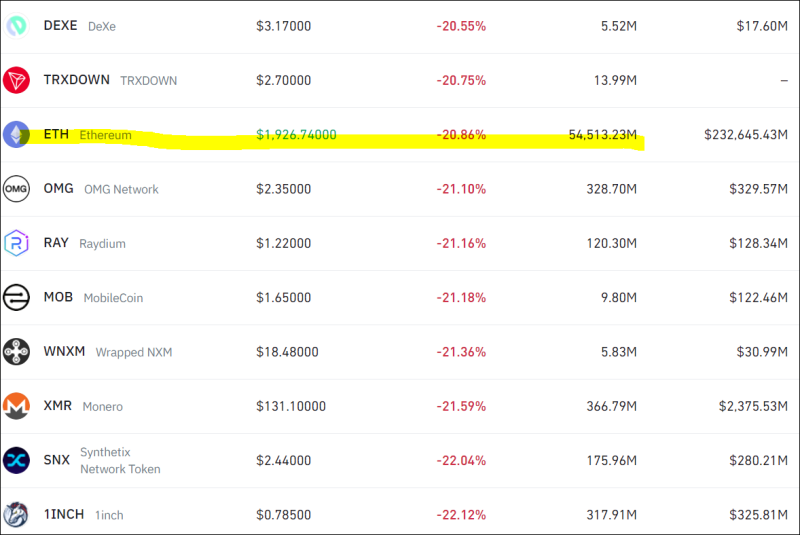Click the -20.55% change value
The image size is (800, 535).
coord(461,26)
